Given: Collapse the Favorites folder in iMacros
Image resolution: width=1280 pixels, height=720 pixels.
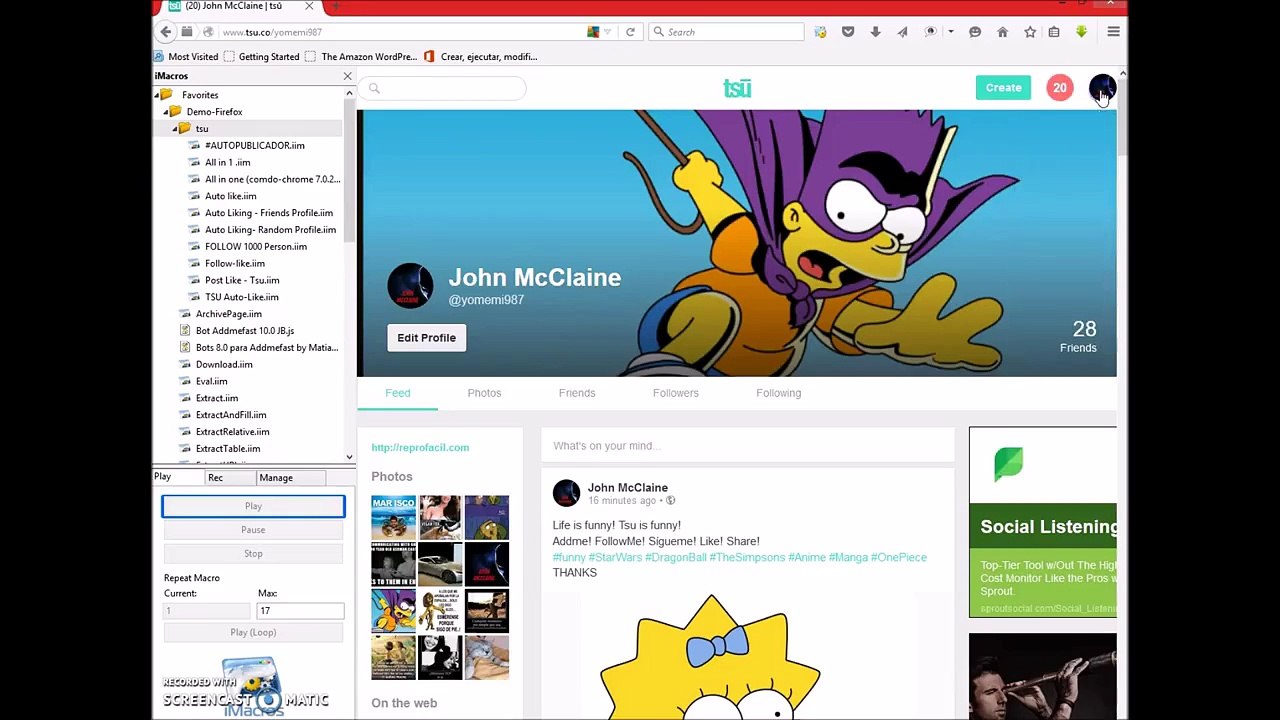Looking at the screenshot, I should point(158,95).
